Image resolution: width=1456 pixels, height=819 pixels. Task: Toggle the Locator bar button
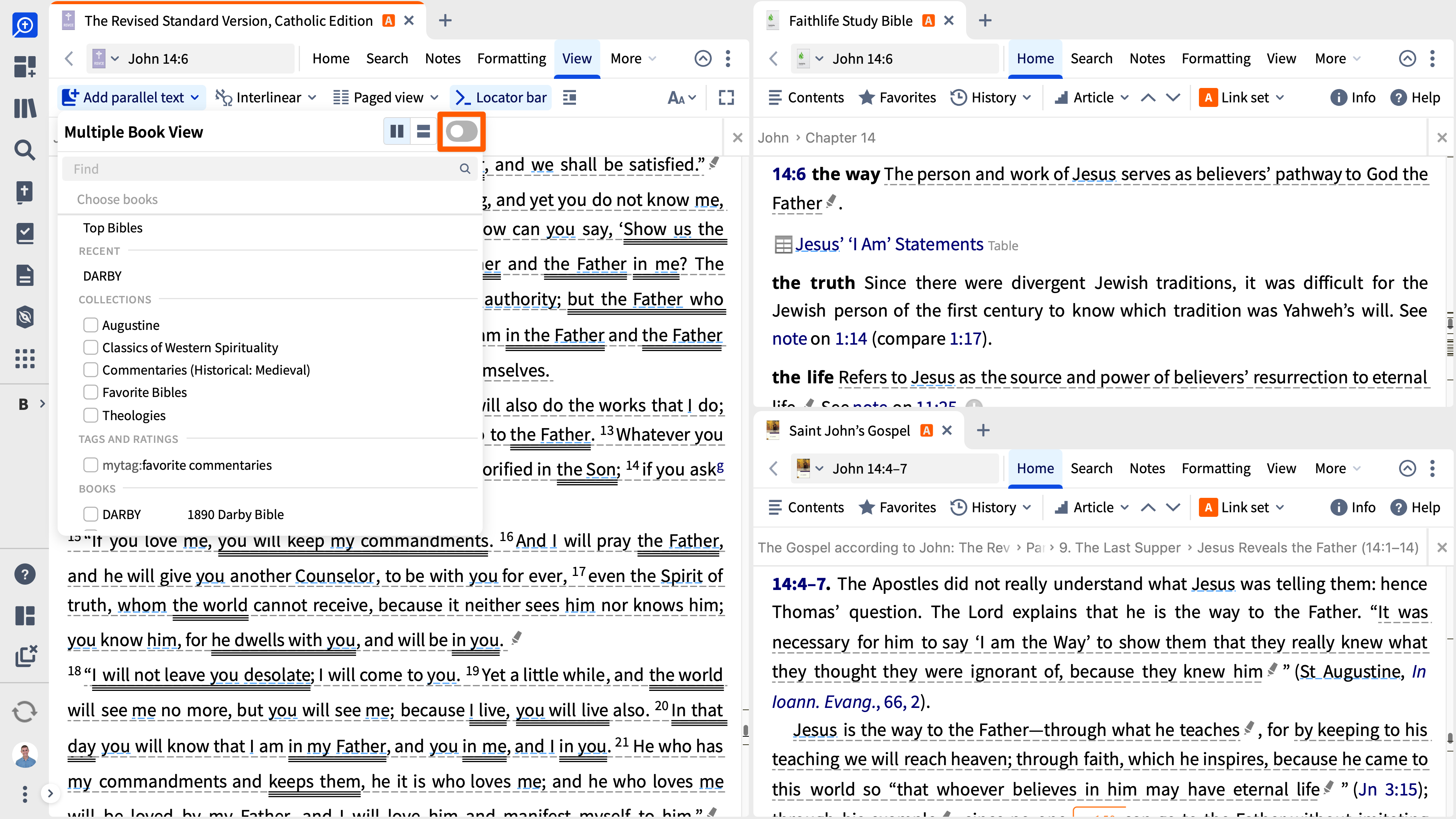(x=501, y=98)
